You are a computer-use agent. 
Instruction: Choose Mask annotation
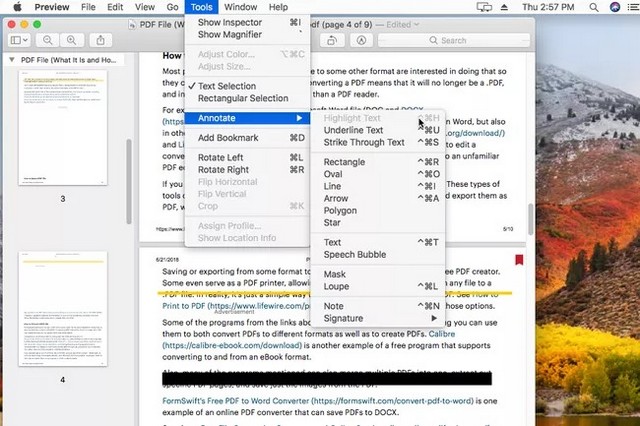tap(378, 274)
